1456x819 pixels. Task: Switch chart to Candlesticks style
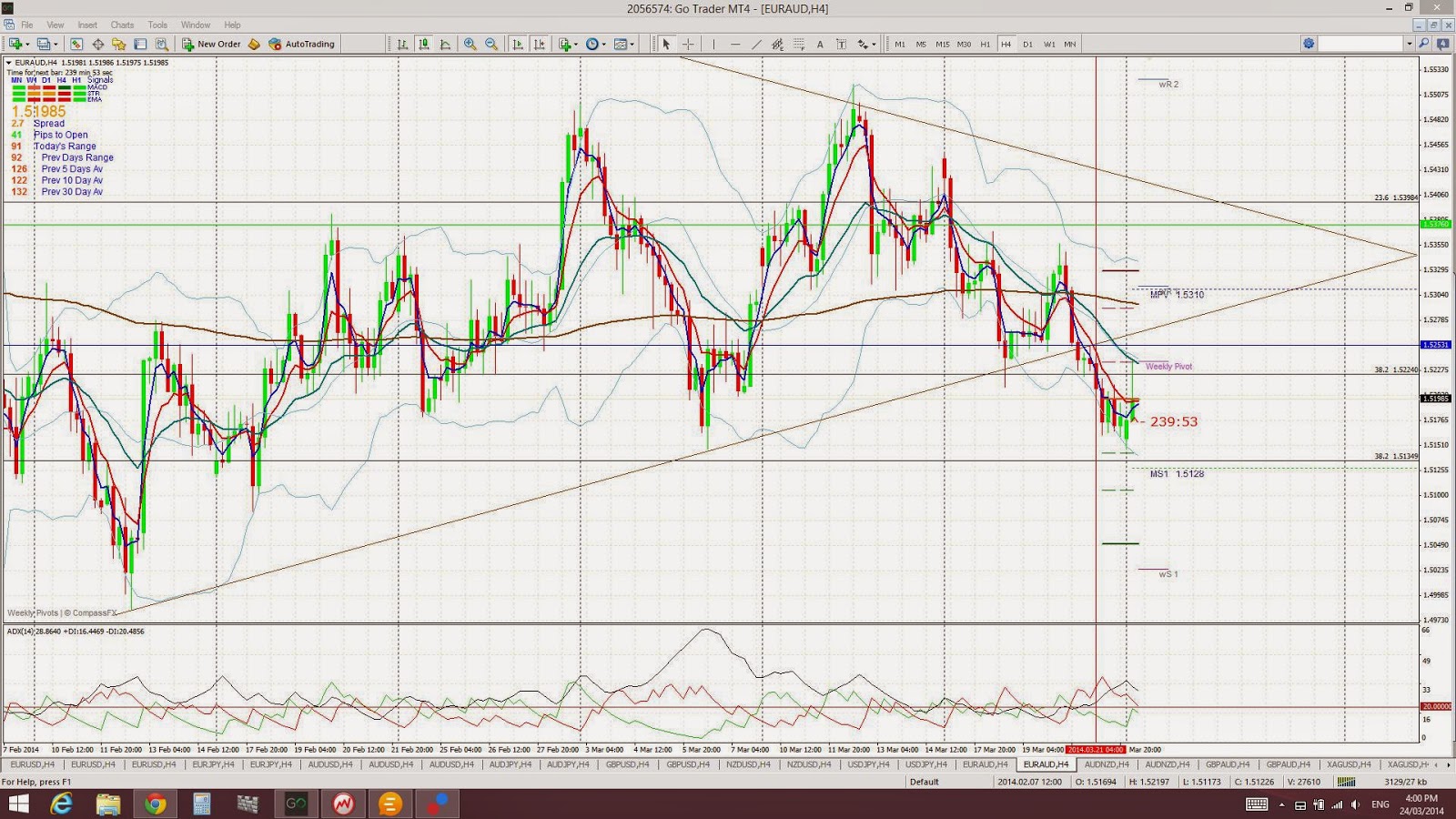[424, 44]
